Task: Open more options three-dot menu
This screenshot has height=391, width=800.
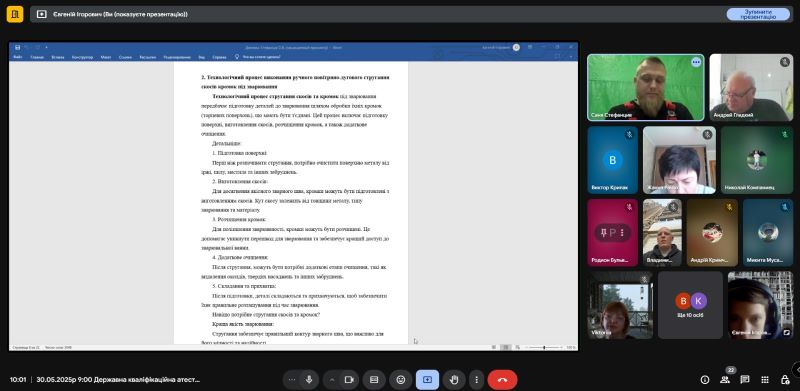Action: pos(476,380)
